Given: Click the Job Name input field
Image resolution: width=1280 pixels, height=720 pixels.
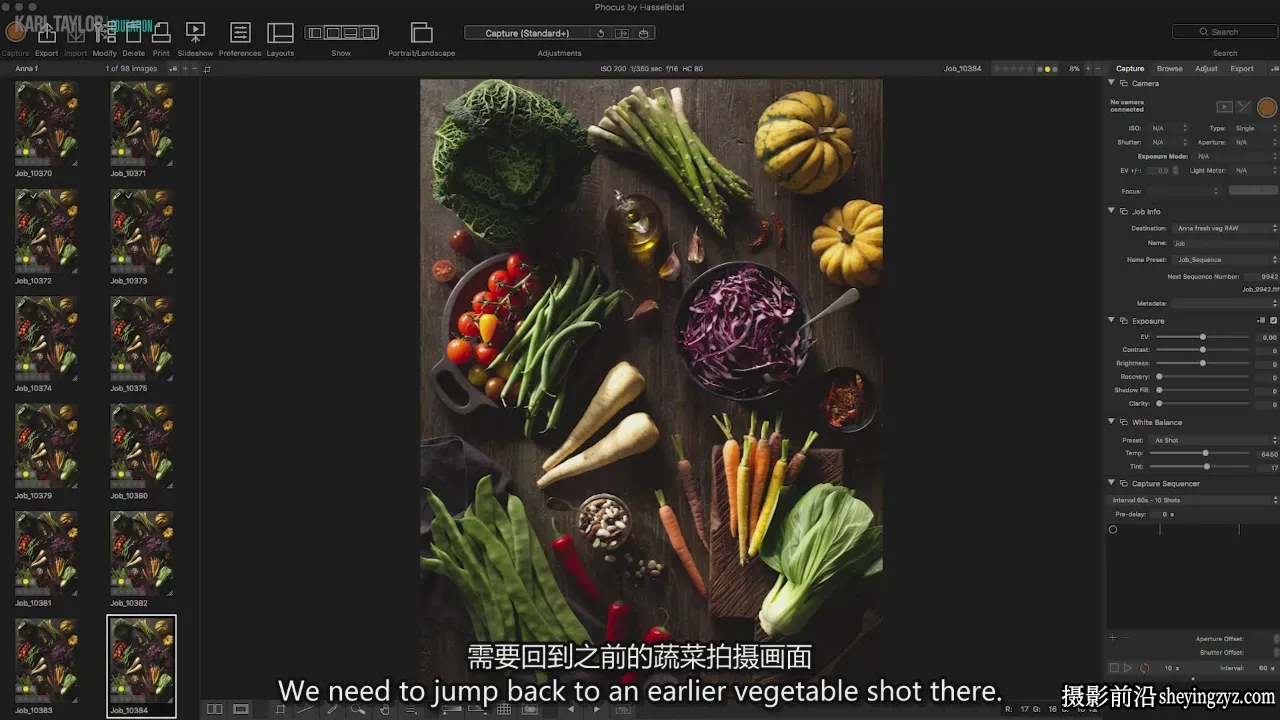Looking at the screenshot, I should (1224, 243).
